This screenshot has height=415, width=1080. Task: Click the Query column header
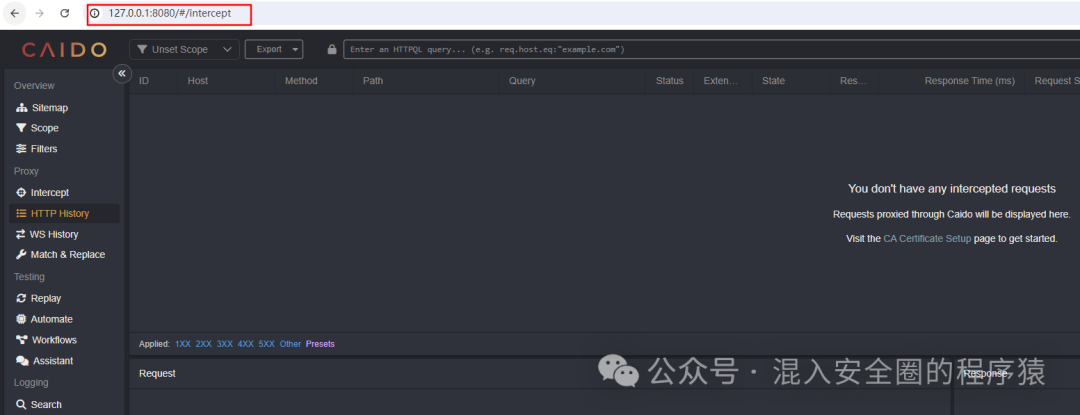click(522, 81)
